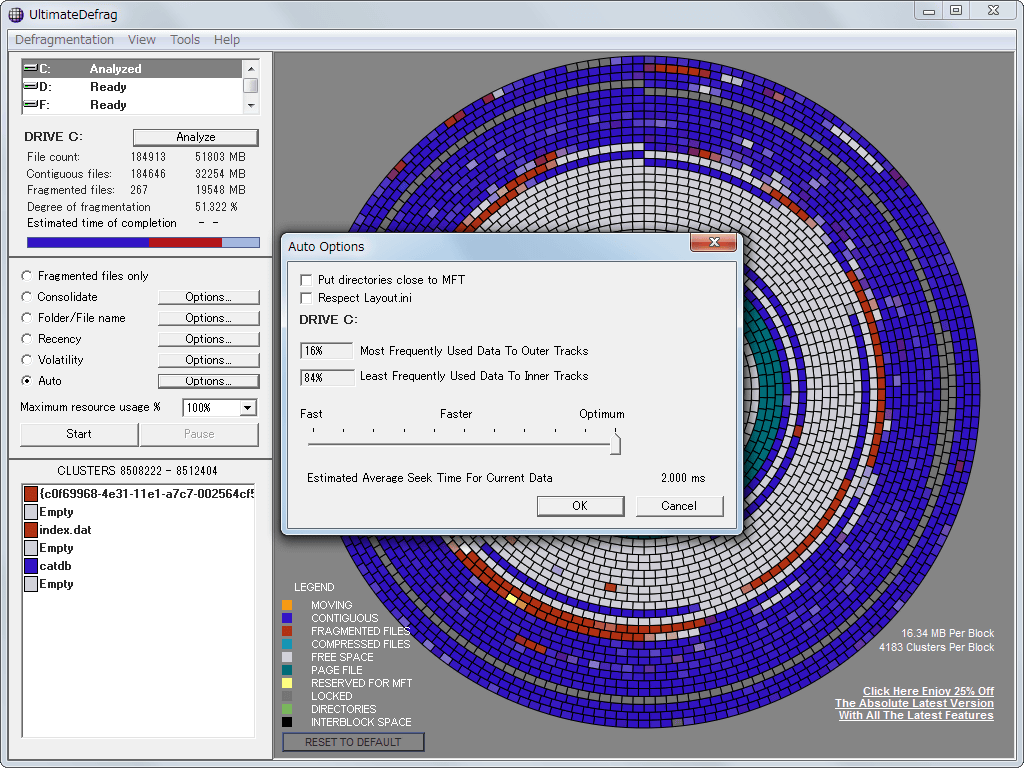Screen dimensions: 1024x768
Task: Select drive D: in the drive list
Action: click(x=132, y=87)
